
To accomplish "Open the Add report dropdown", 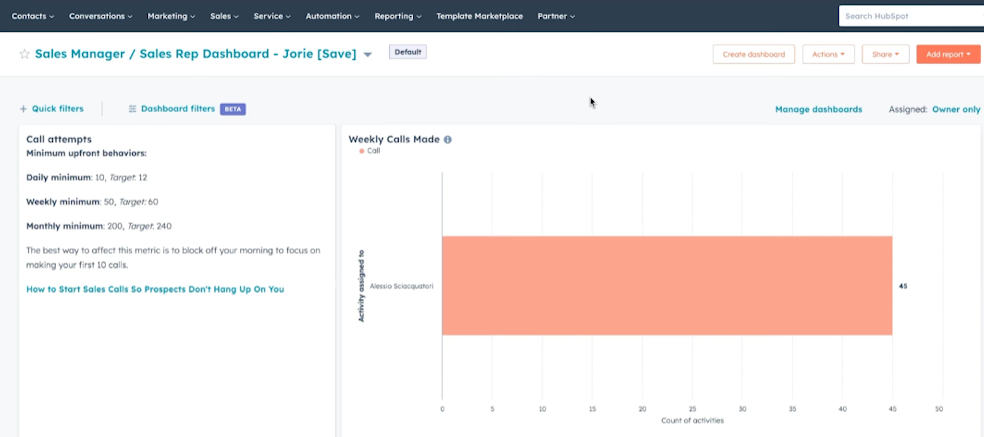I will (x=948, y=54).
